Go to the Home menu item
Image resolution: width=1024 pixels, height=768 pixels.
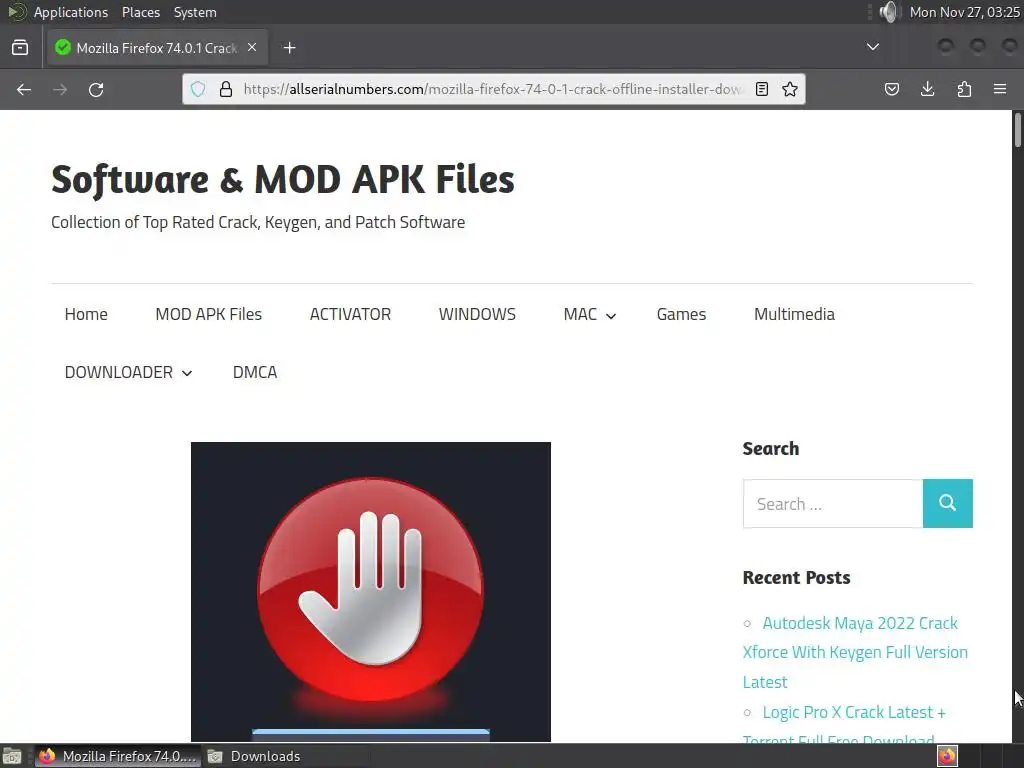click(86, 314)
